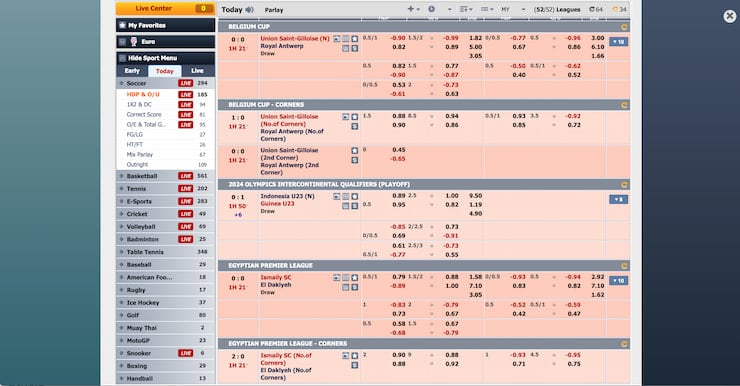Open the (52/52) Leagues filter

click(557, 9)
